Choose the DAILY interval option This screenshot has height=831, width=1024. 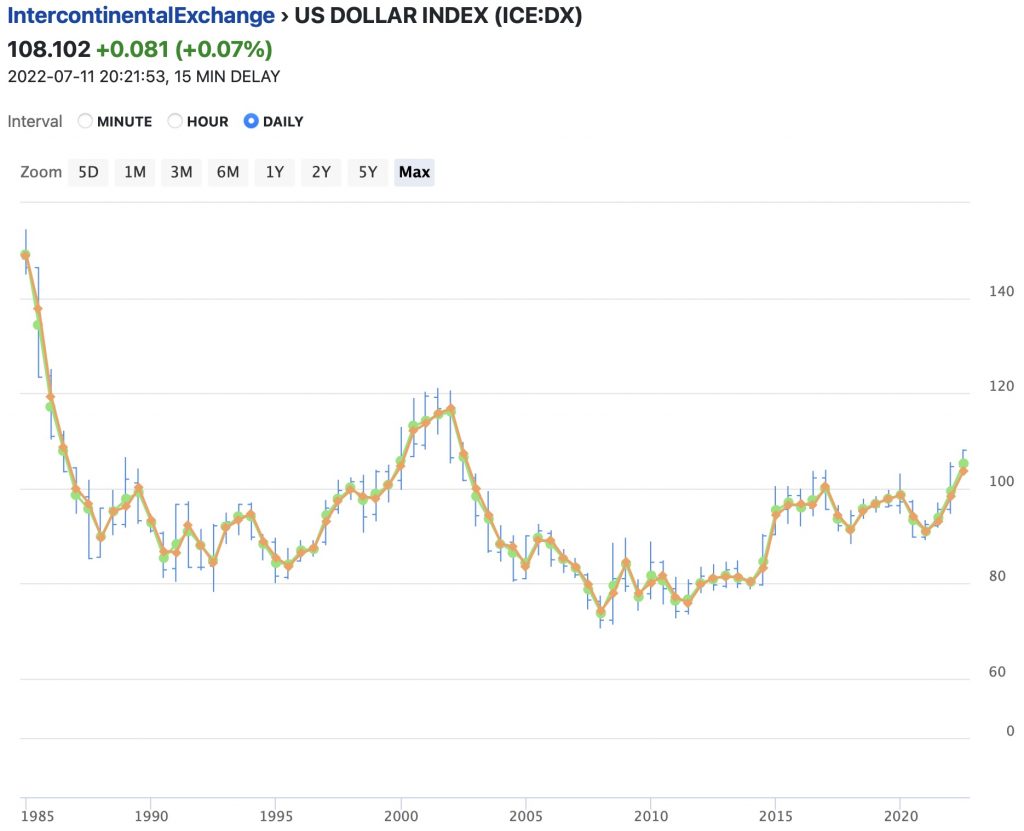point(251,121)
